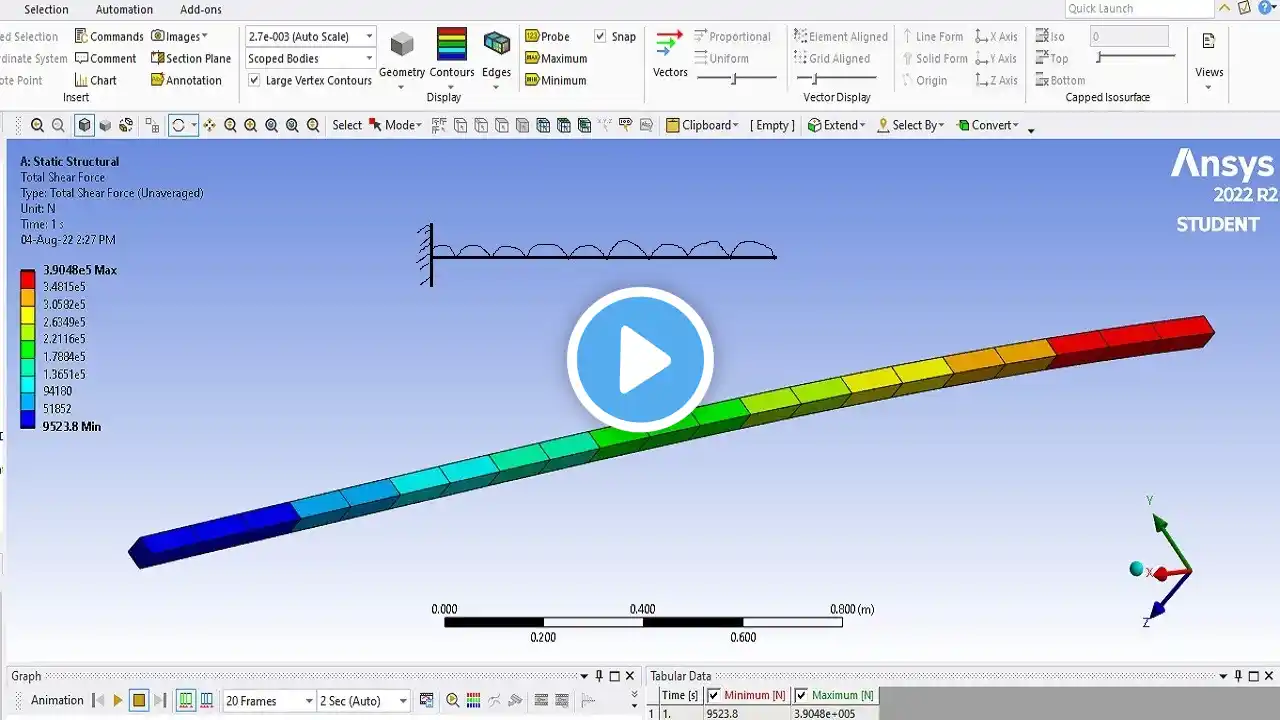Play the result animation
The image size is (1280, 720).
click(x=118, y=701)
